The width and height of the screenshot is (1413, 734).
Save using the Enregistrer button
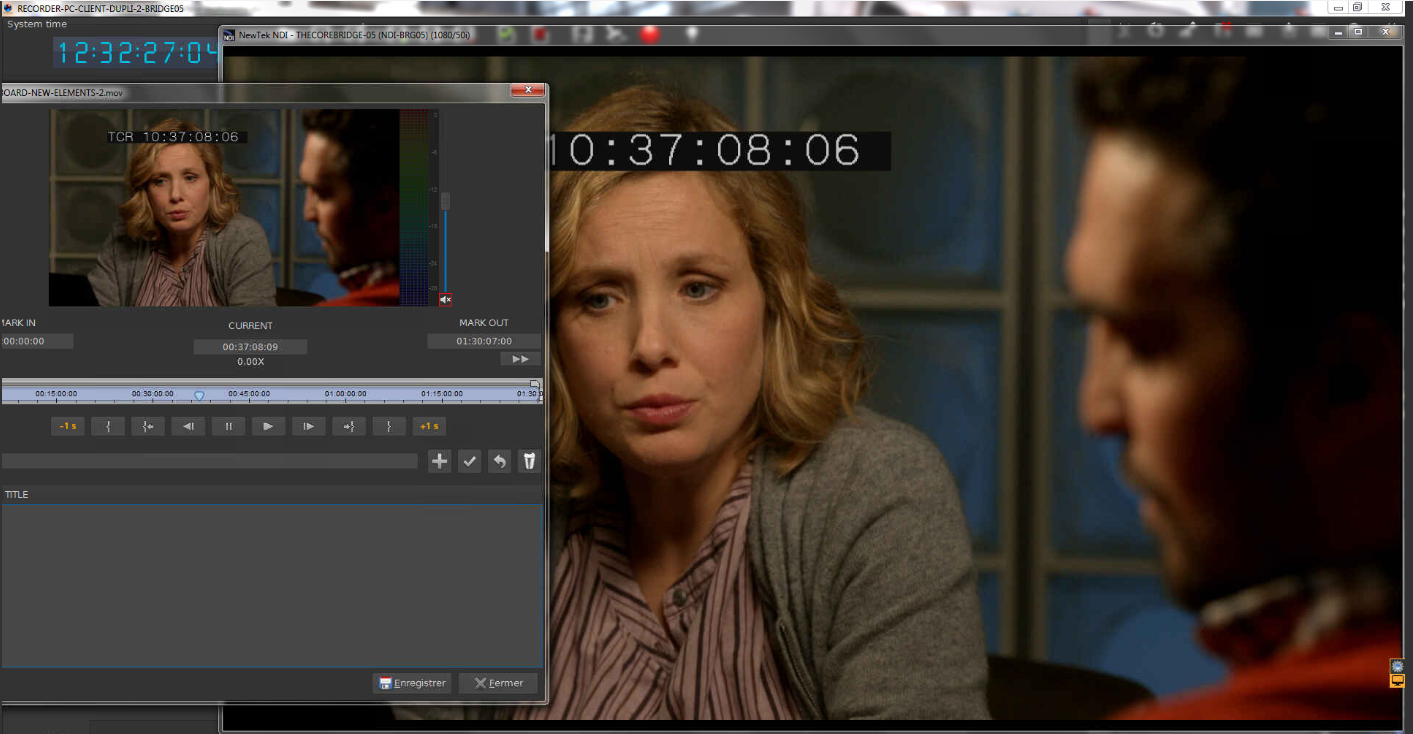coord(412,683)
